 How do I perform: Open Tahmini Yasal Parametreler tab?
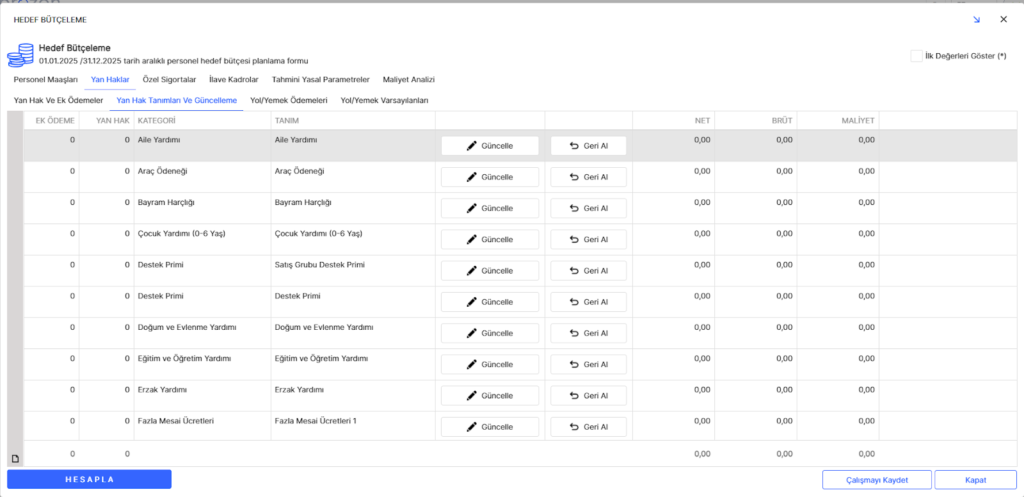tap(321, 79)
